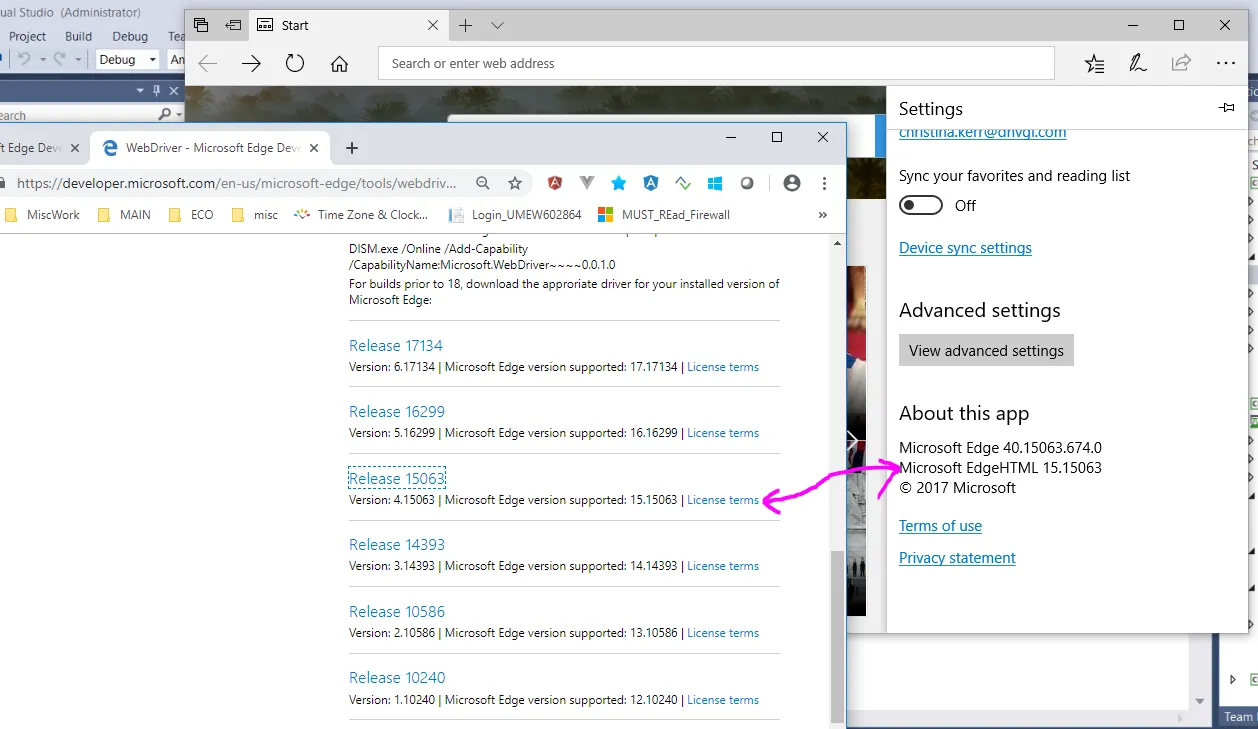This screenshot has height=729, width=1258.
Task: Click the Edge home button
Action: point(339,63)
